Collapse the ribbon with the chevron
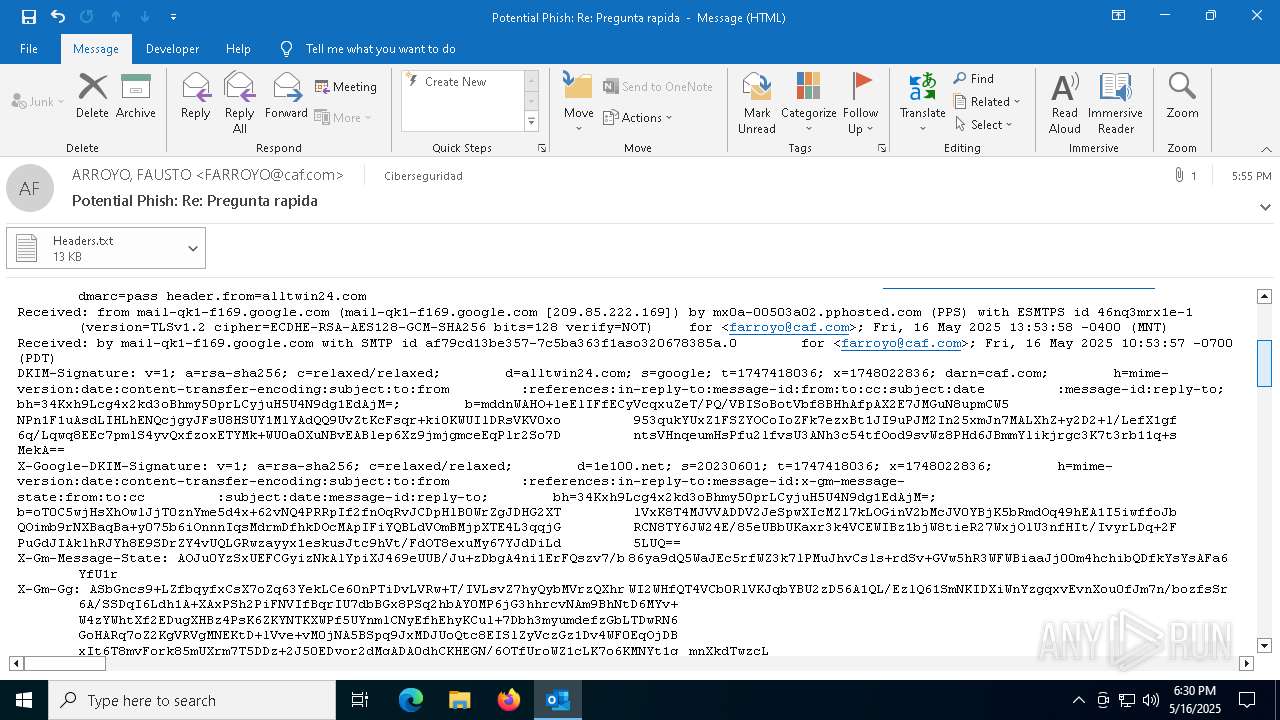Screen dimensions: 1280x720 coord(1265,149)
